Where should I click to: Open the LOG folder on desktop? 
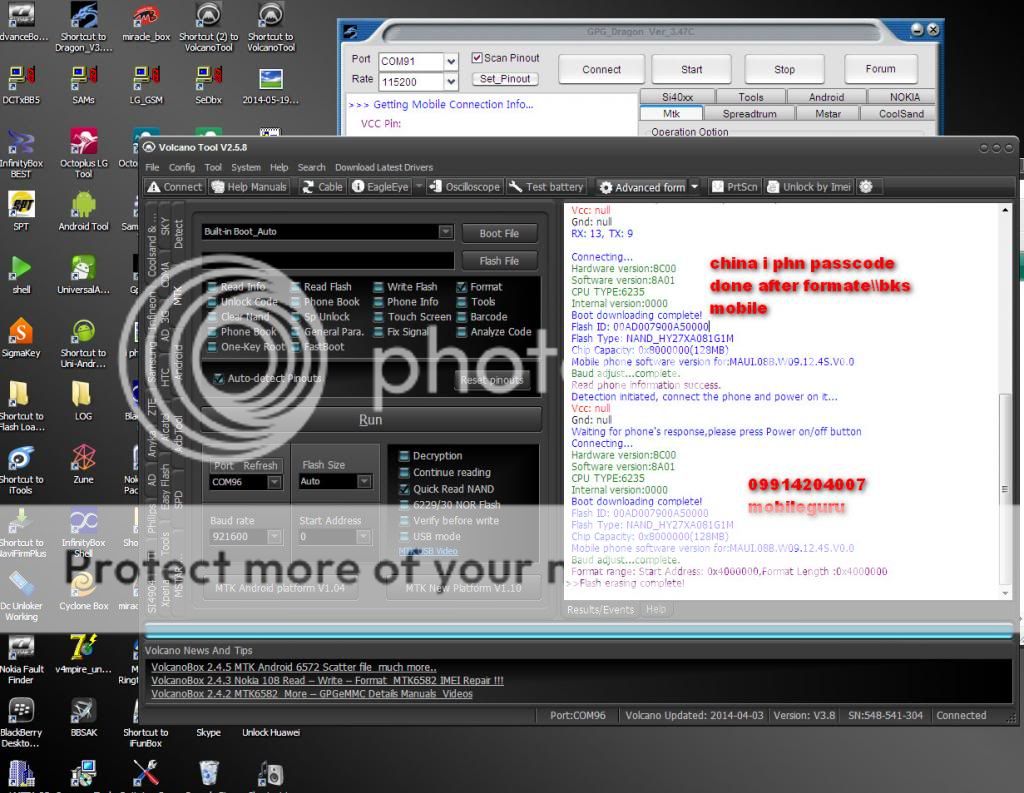(82, 400)
